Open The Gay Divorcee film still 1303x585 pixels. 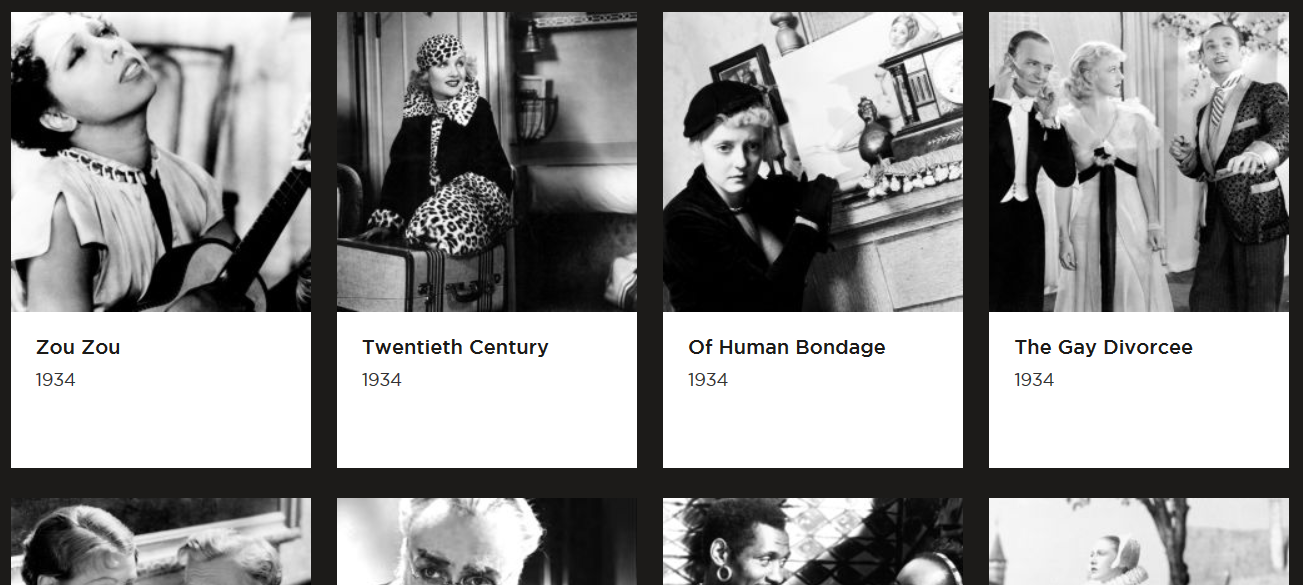click(x=1139, y=162)
